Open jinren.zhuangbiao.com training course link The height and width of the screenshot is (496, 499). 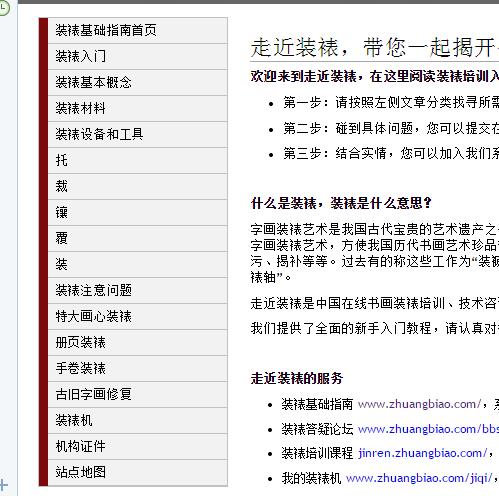[x=423, y=453]
